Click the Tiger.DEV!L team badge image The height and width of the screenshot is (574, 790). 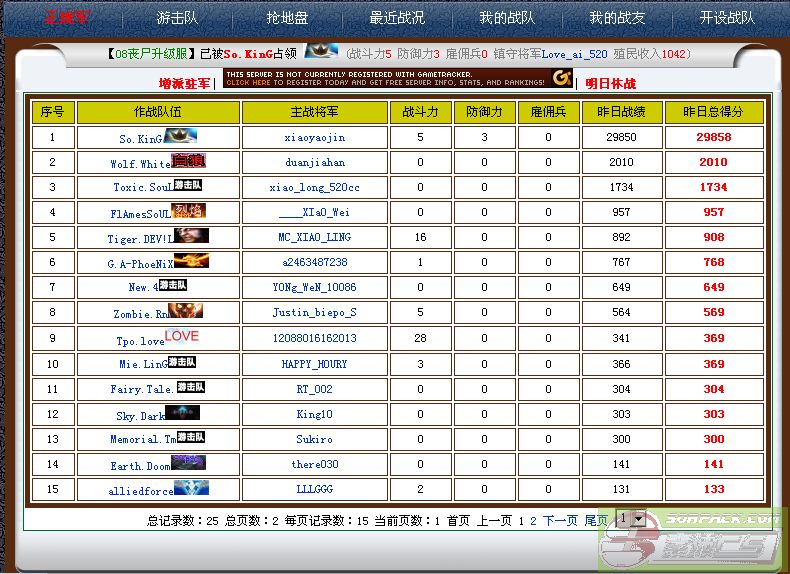point(192,236)
